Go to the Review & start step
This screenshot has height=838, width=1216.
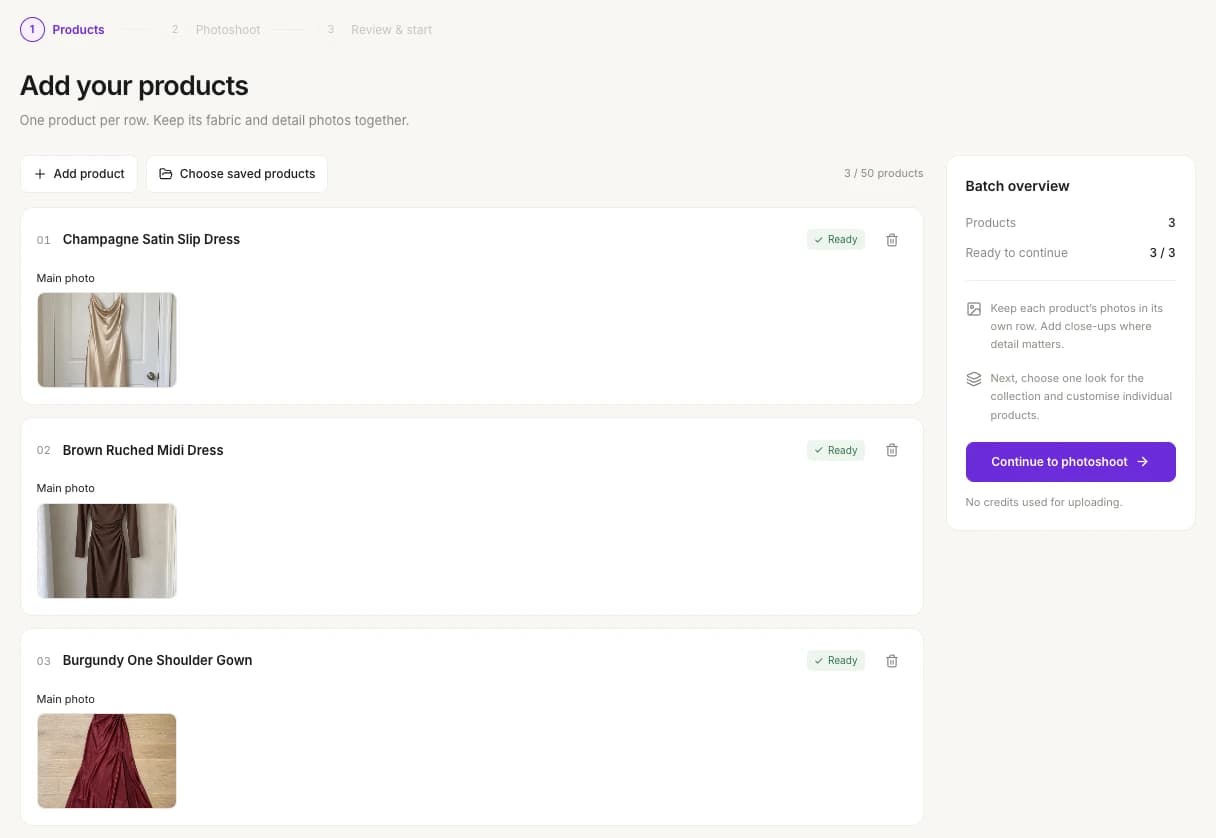[x=378, y=30]
